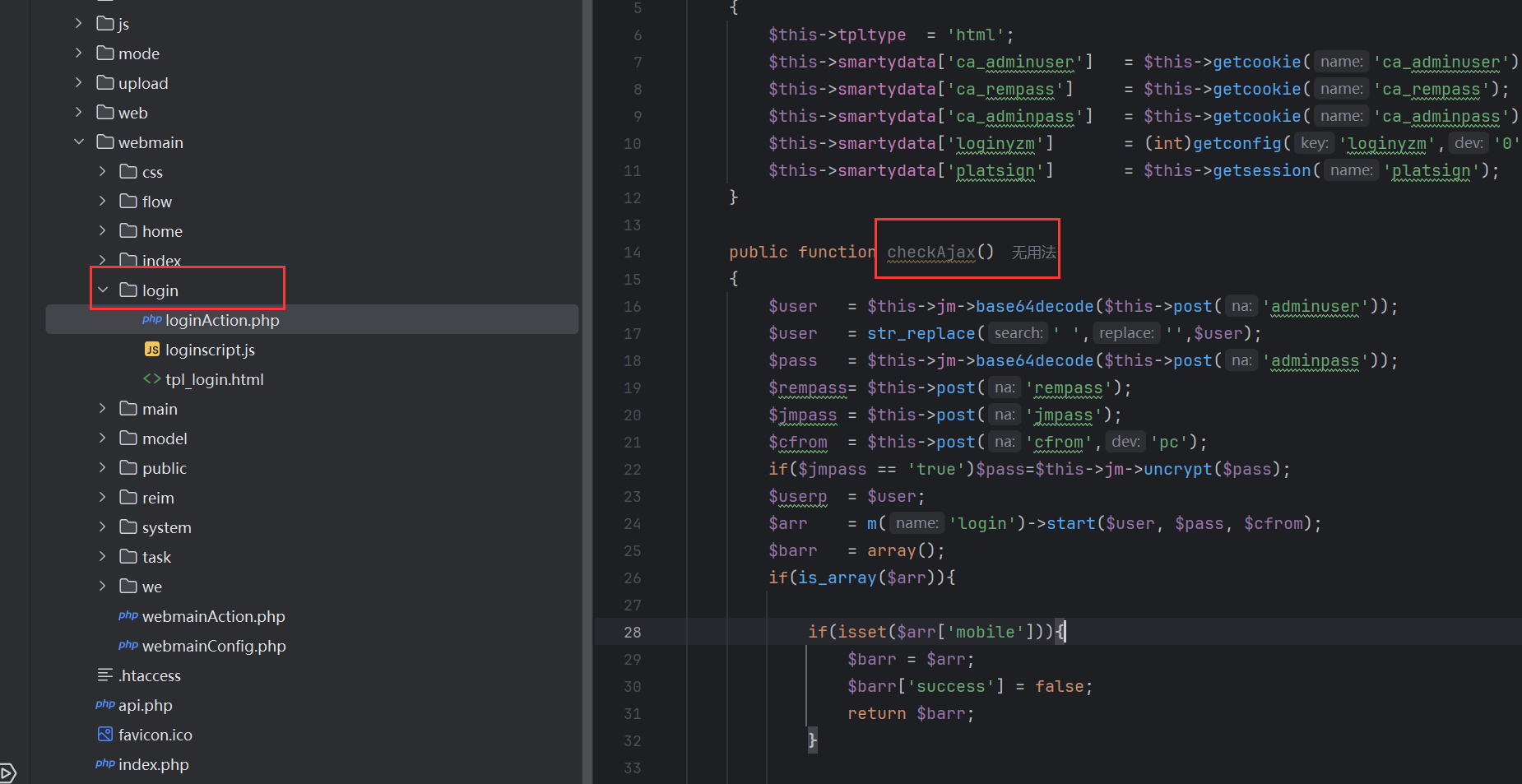Open the Run tool window icon
1522x784 pixels.
[x=7, y=772]
